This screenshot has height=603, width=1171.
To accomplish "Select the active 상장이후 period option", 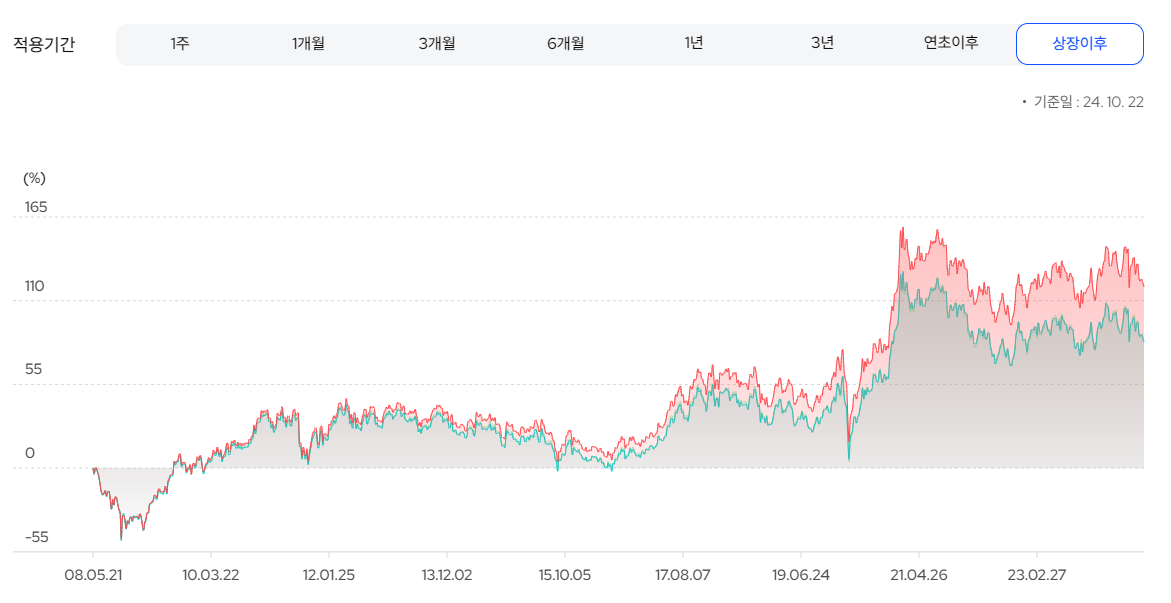I will tap(1079, 43).
